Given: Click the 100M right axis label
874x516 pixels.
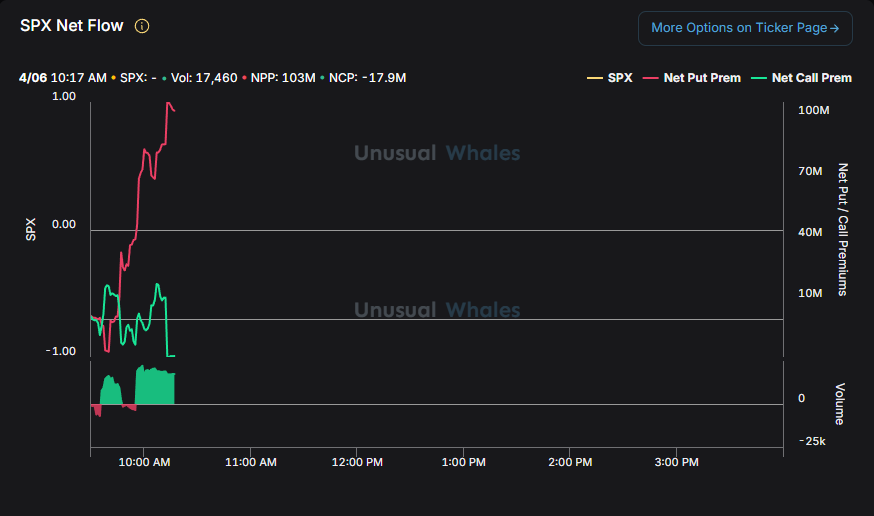Looking at the screenshot, I should (x=814, y=110).
